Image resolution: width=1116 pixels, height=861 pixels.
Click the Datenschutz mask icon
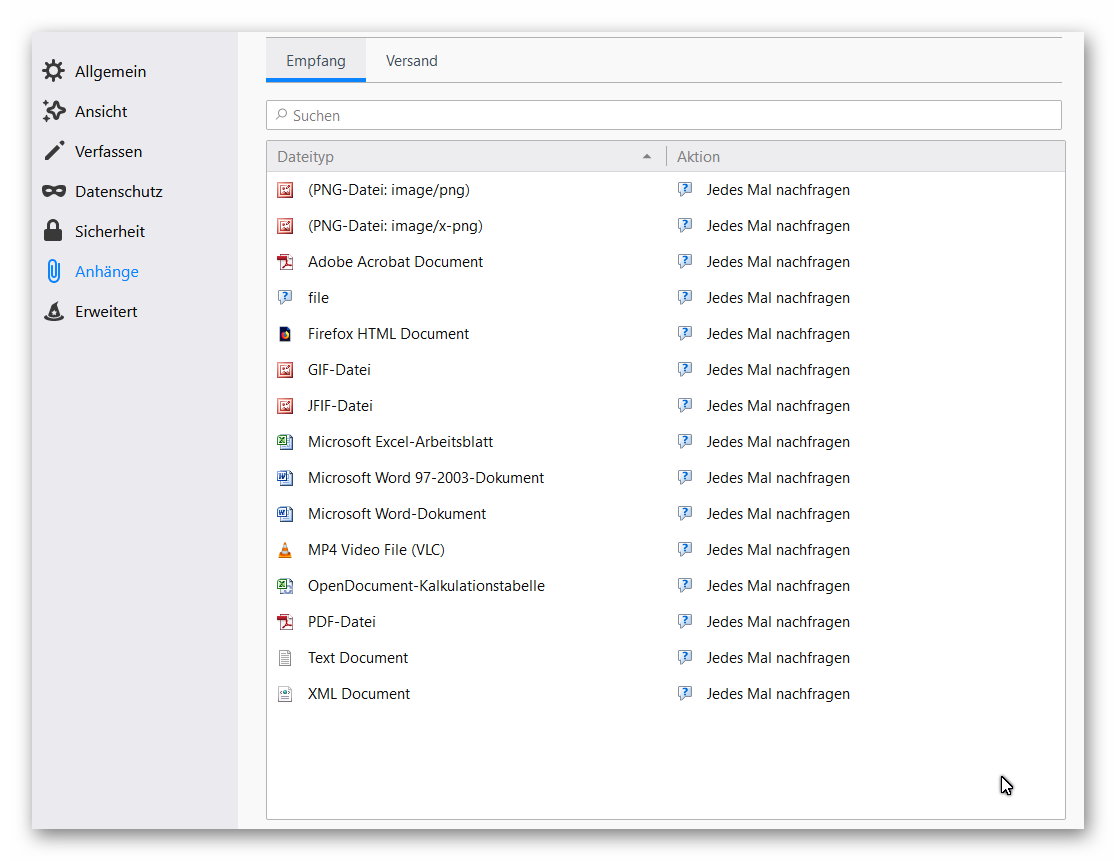[x=53, y=192]
